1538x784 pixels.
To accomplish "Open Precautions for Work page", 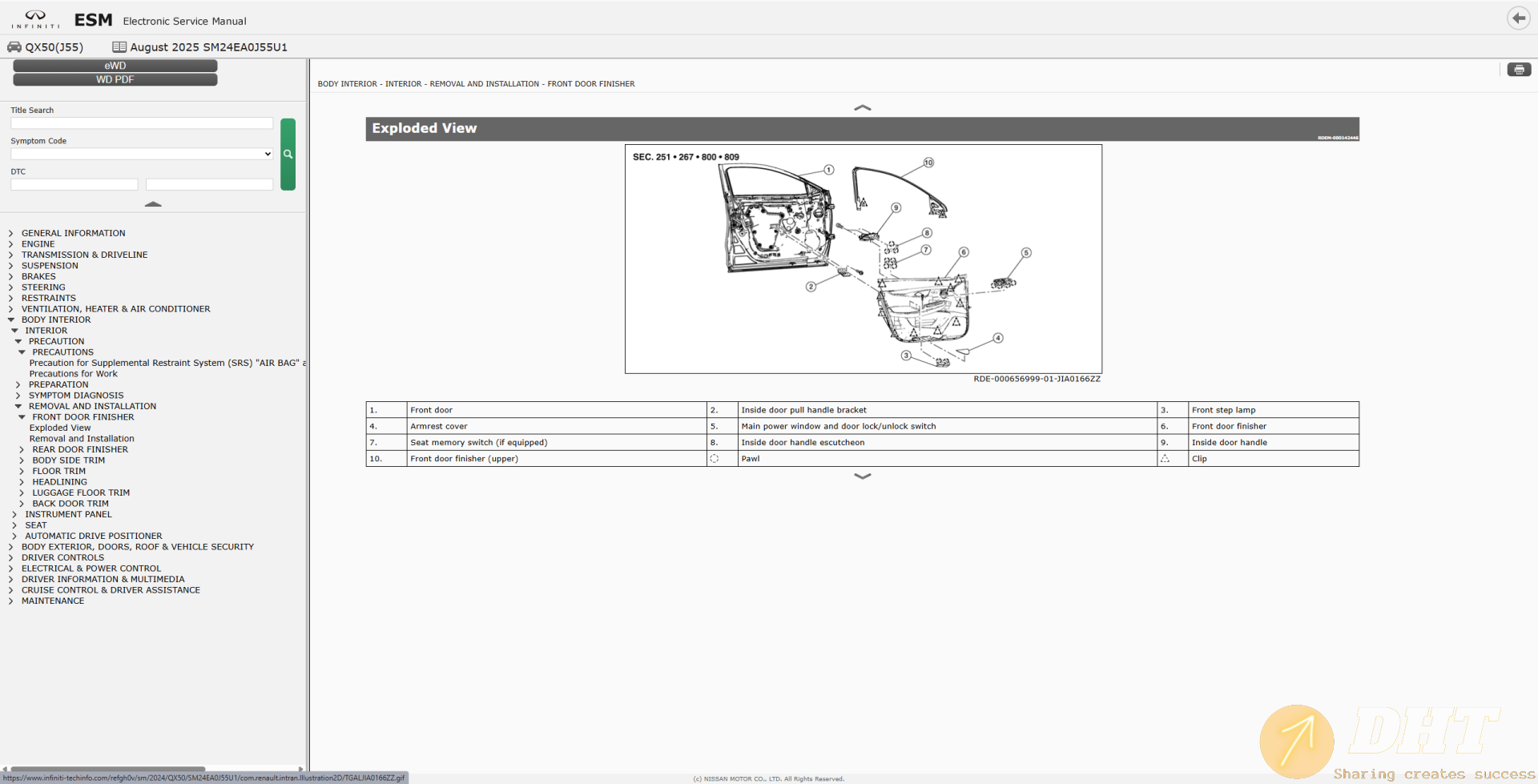I will (74, 374).
